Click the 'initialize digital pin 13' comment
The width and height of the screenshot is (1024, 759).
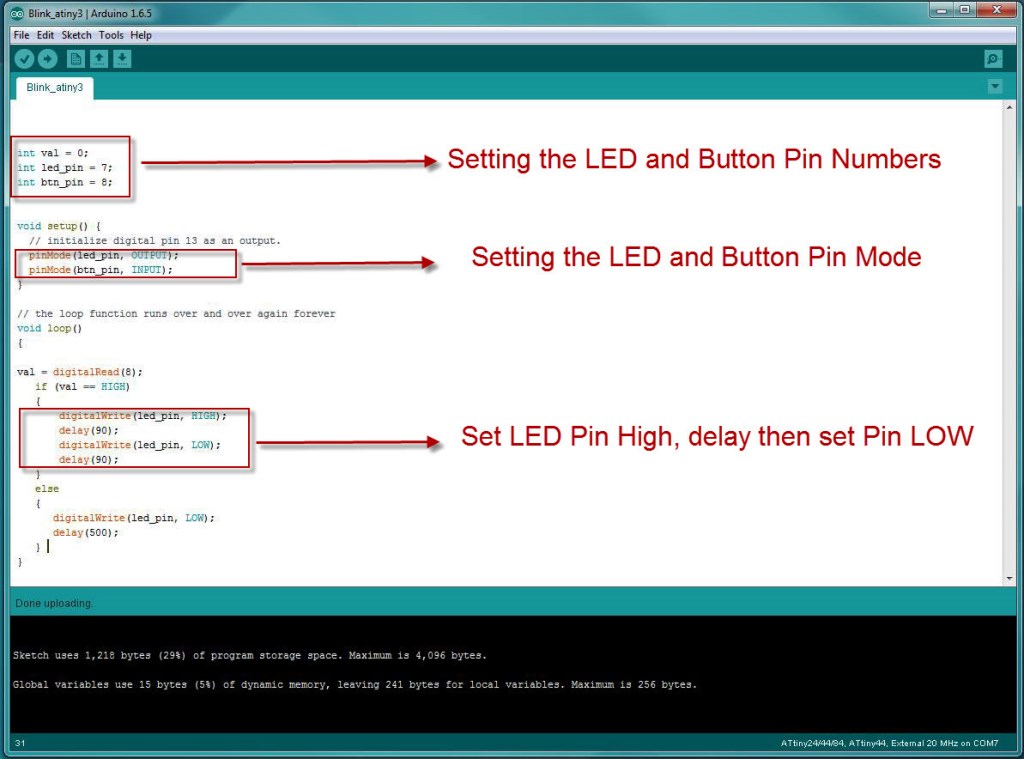click(x=155, y=240)
